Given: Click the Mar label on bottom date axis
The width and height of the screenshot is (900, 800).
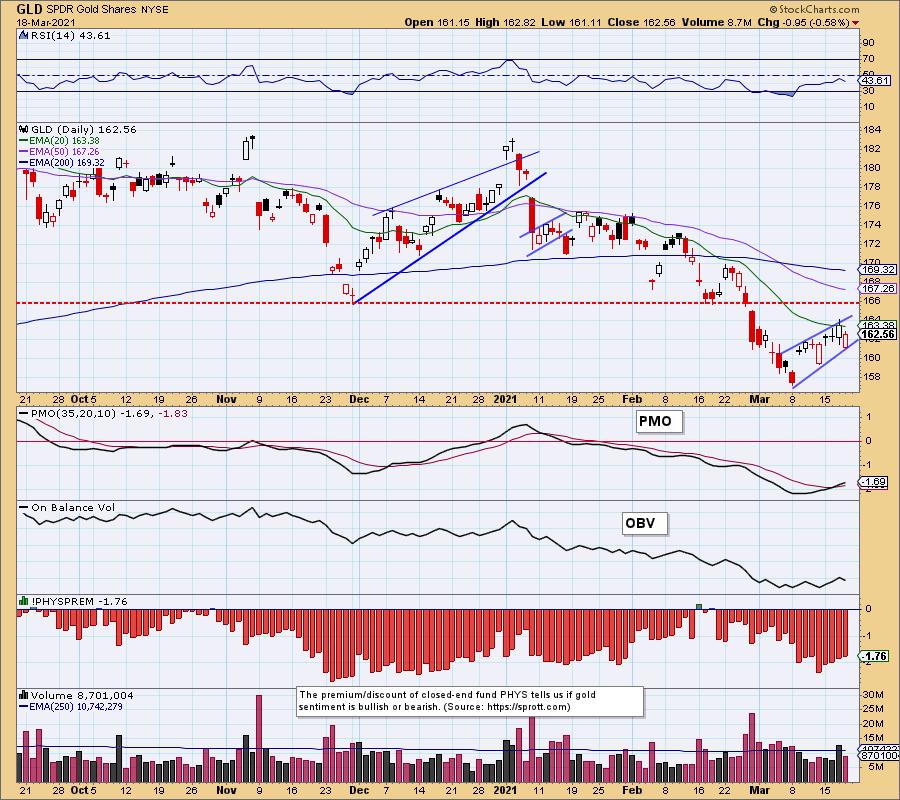Looking at the screenshot, I should (759, 790).
